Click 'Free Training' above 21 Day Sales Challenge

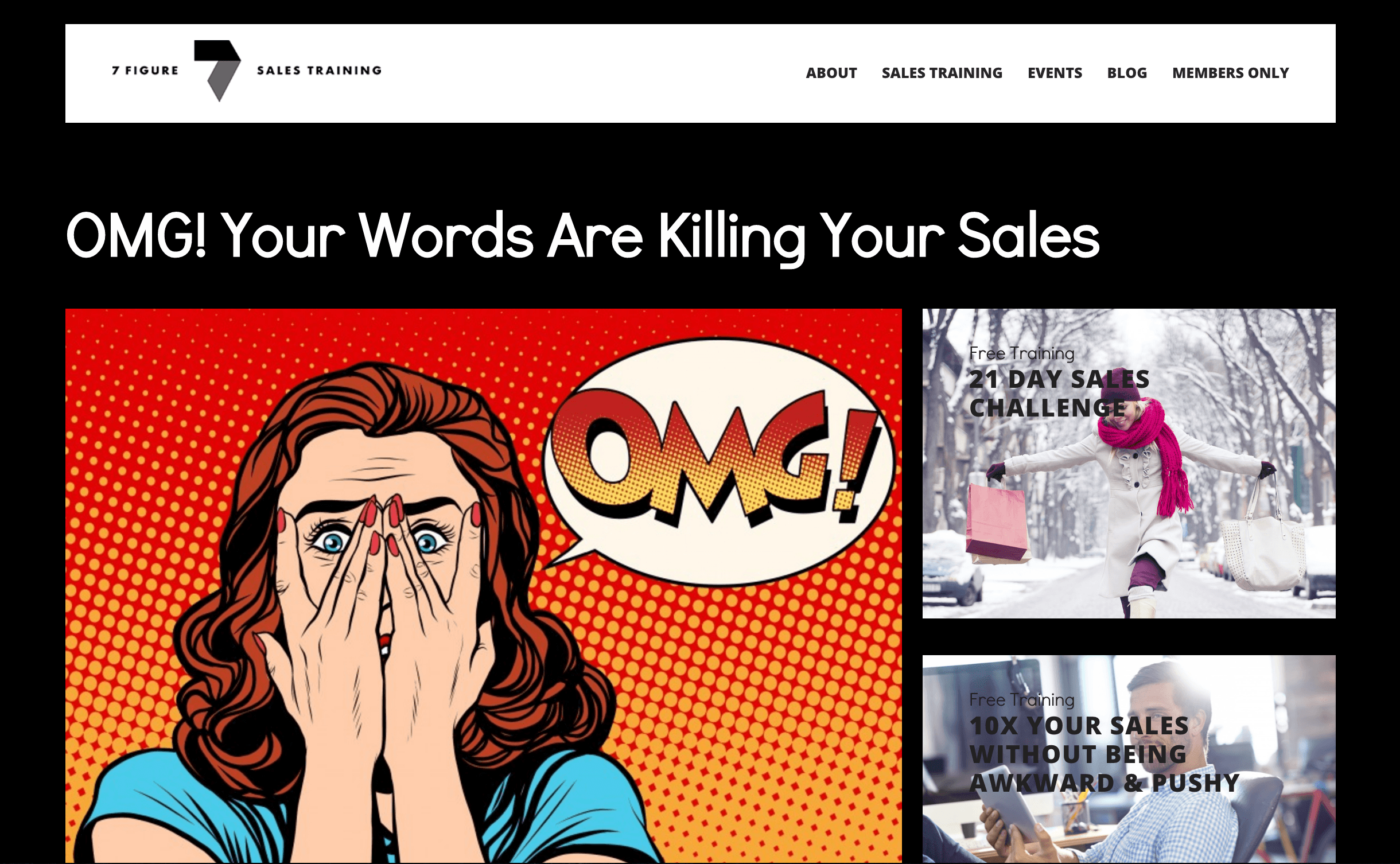(x=1021, y=353)
